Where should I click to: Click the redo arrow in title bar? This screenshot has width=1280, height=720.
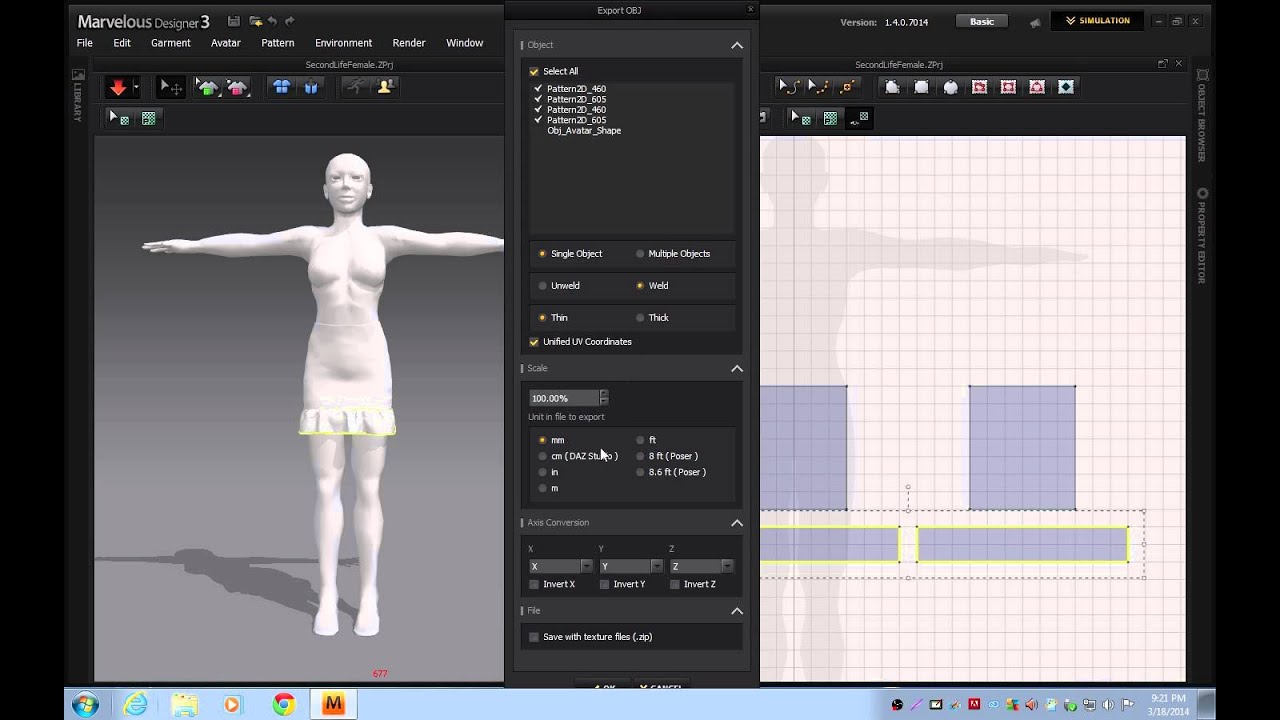tap(290, 21)
